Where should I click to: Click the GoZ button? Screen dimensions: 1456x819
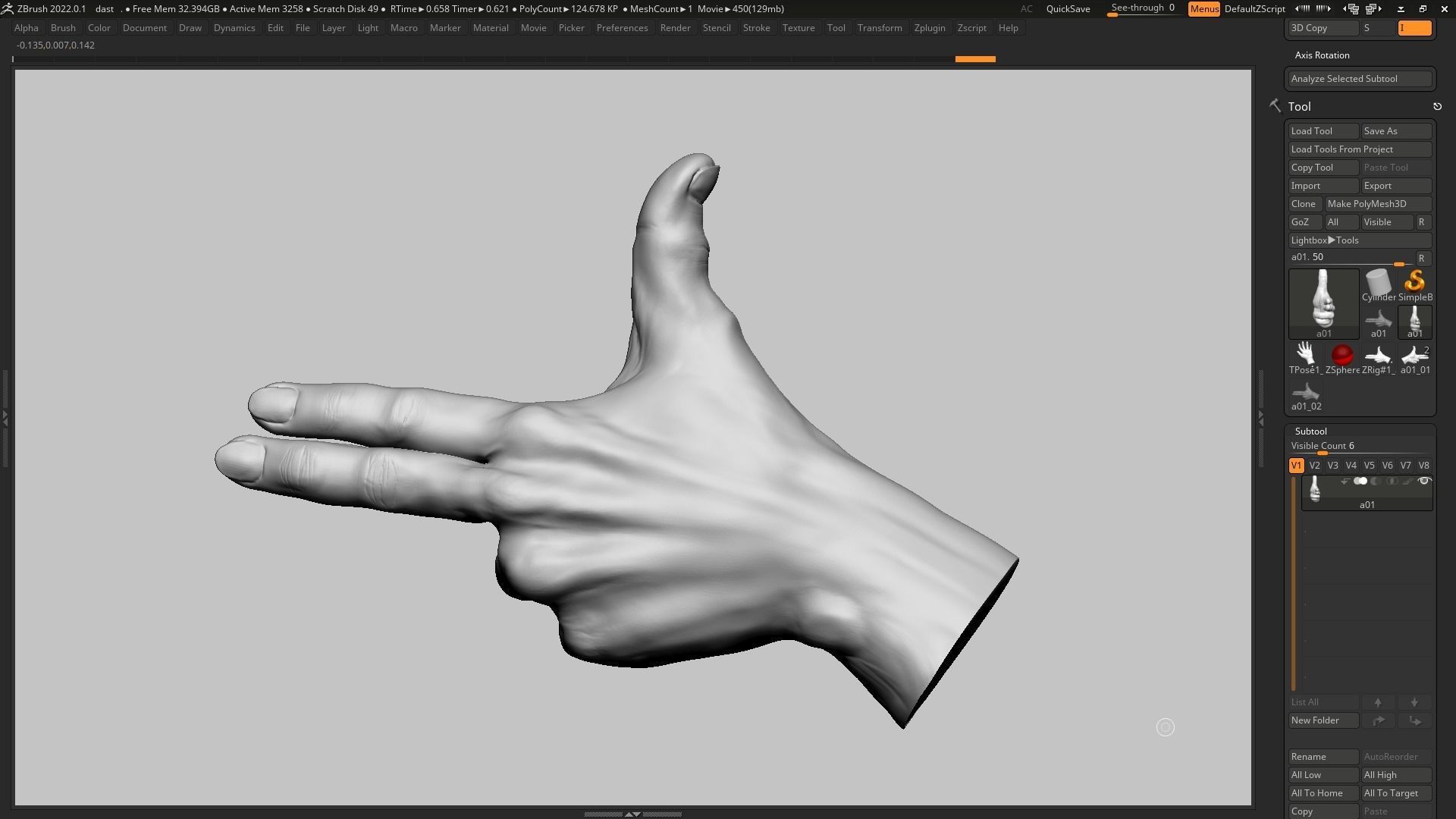[x=1305, y=222]
